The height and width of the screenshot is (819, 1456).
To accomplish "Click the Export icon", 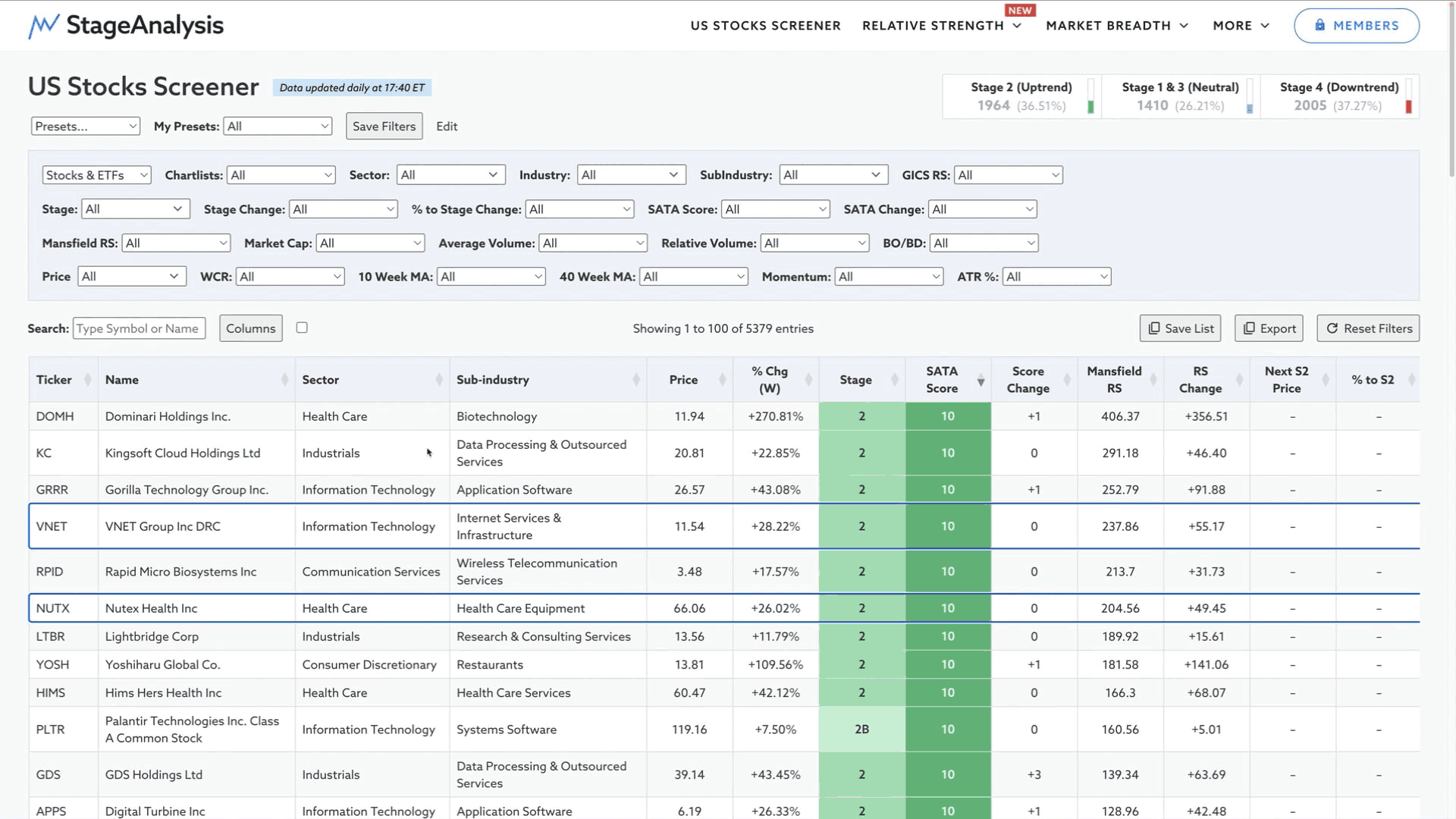I will pos(1248,328).
